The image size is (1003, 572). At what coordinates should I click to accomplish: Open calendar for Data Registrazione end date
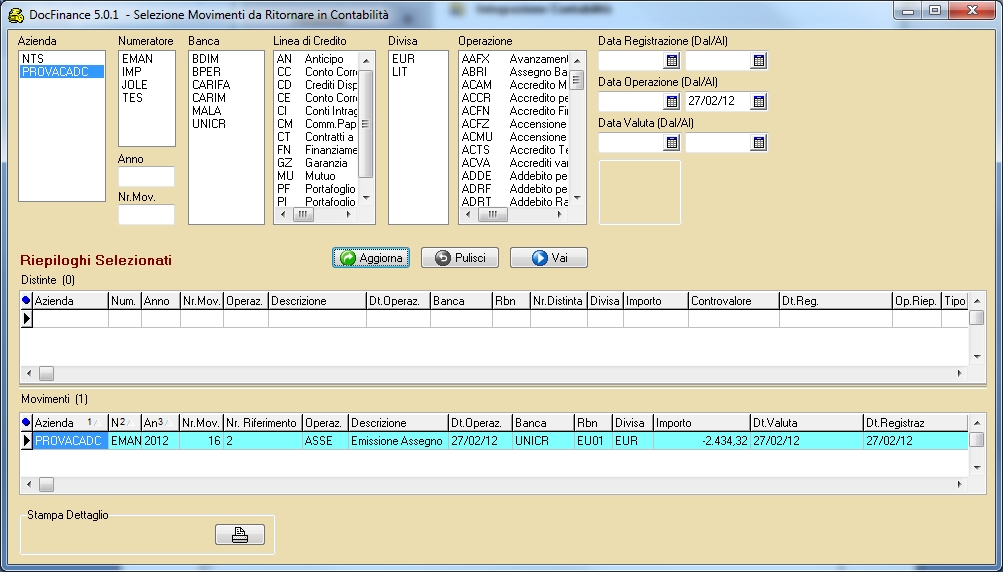click(758, 61)
